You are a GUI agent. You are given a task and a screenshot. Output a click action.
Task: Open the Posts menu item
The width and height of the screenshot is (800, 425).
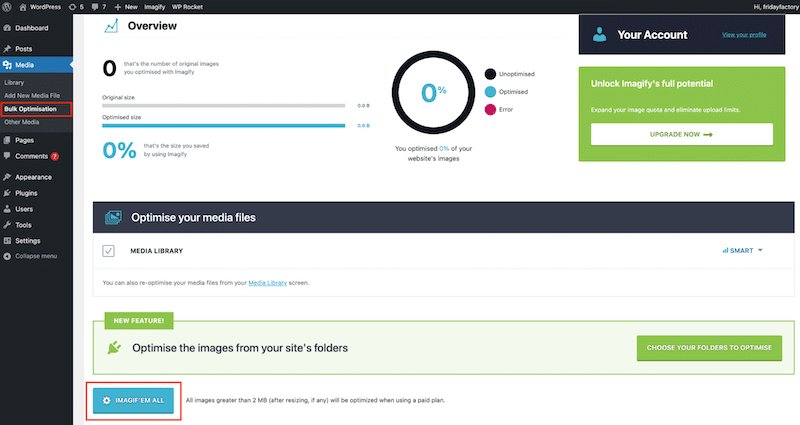coord(23,49)
